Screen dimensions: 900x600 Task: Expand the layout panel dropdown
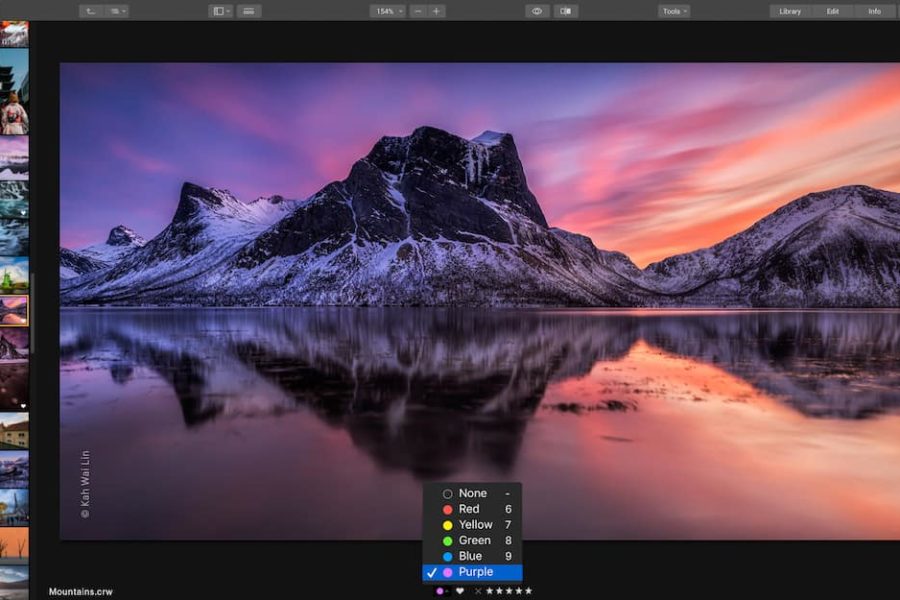(x=220, y=11)
